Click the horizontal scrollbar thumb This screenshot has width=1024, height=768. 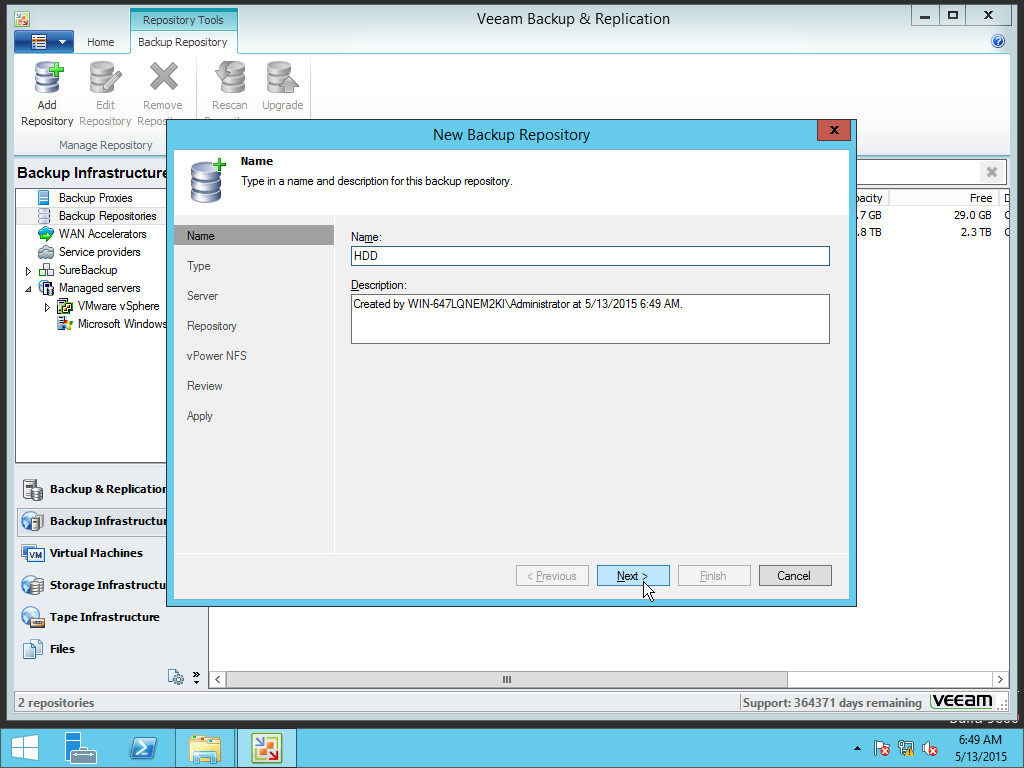click(506, 679)
